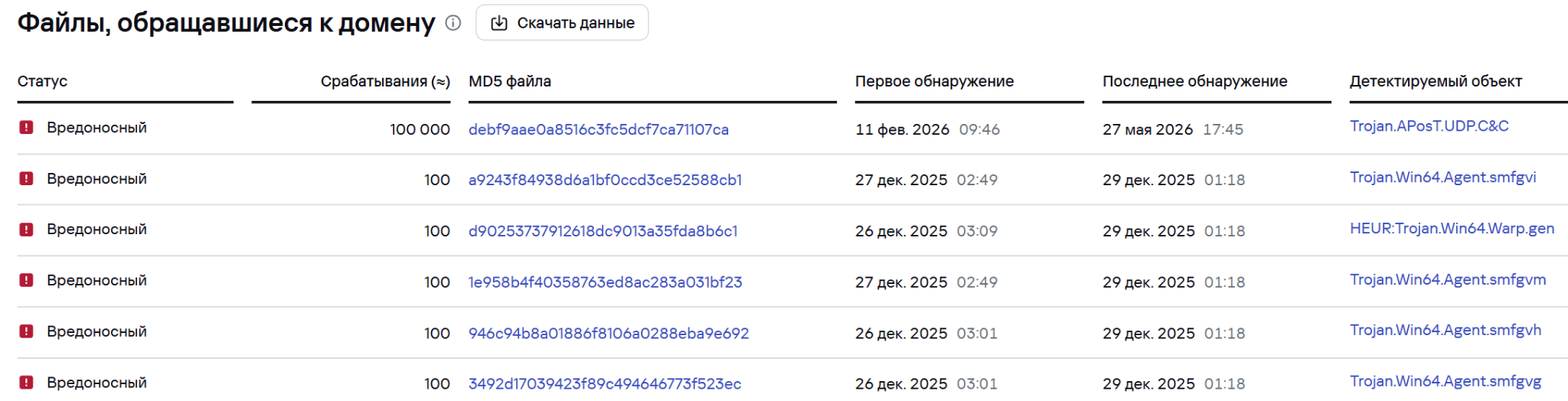The image size is (1568, 401).
Task: Click red malicious icon in second row
Action: [x=26, y=179]
